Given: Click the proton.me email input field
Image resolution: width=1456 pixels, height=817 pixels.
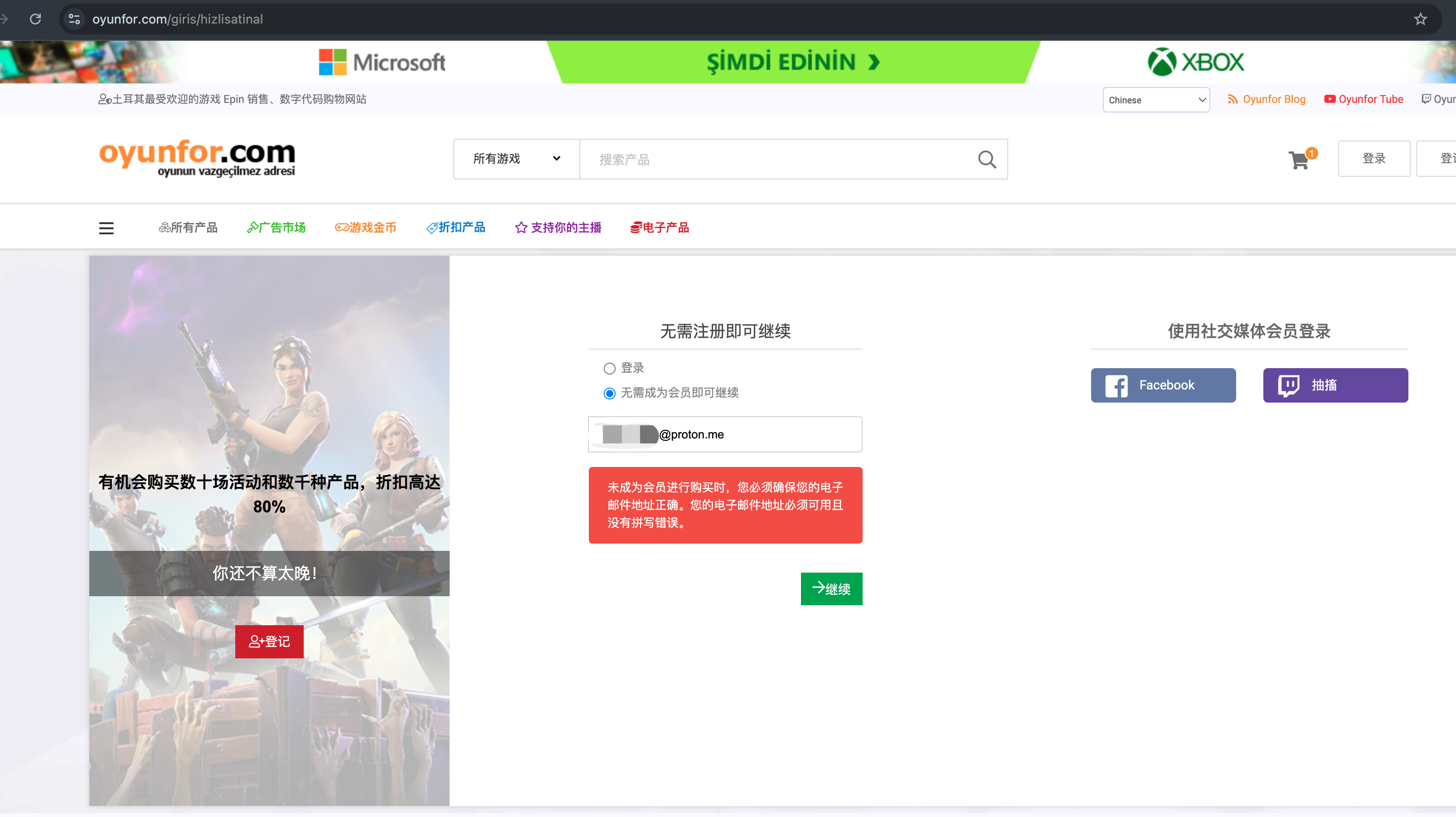Looking at the screenshot, I should click(x=725, y=434).
